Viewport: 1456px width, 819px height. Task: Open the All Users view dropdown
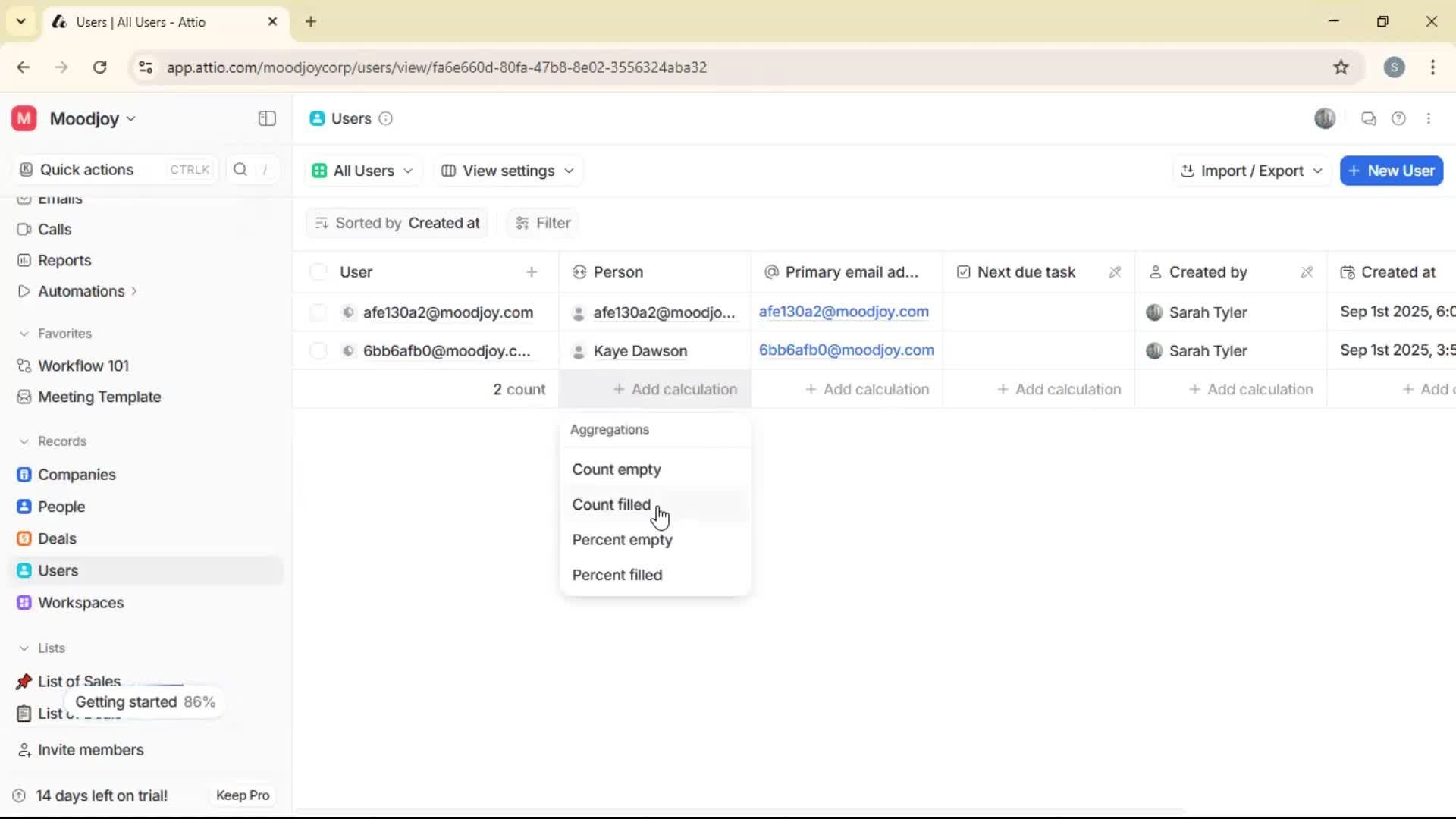362,171
